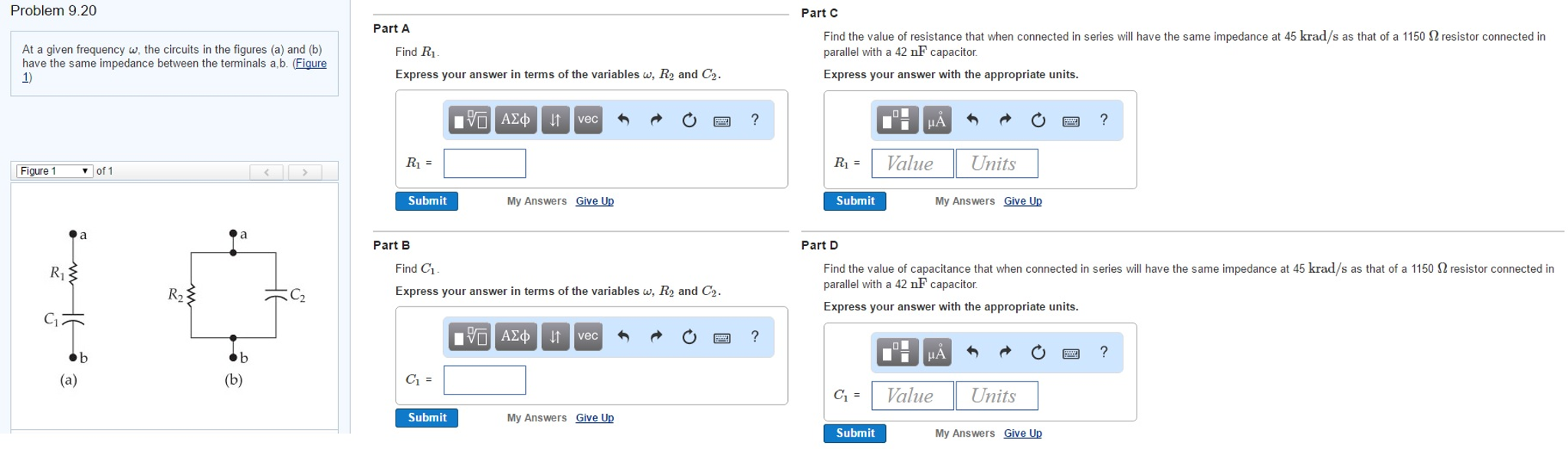Screen dimensions: 1568x449
Task: Open equation editor help in Part C
Action: [x=1104, y=120]
